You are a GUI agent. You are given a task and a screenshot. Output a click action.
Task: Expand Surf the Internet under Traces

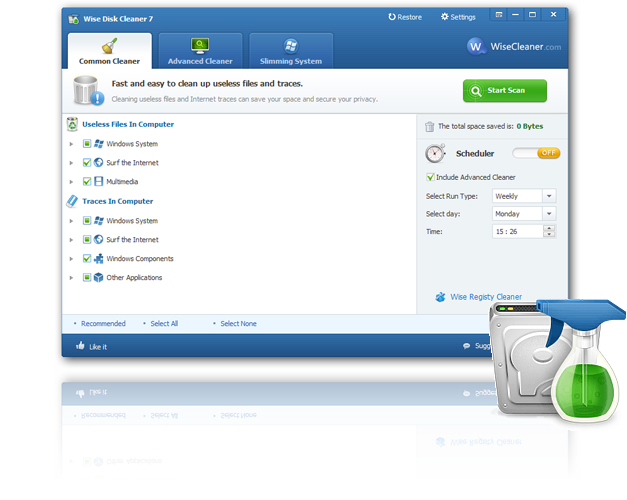pyautogui.click(x=71, y=240)
